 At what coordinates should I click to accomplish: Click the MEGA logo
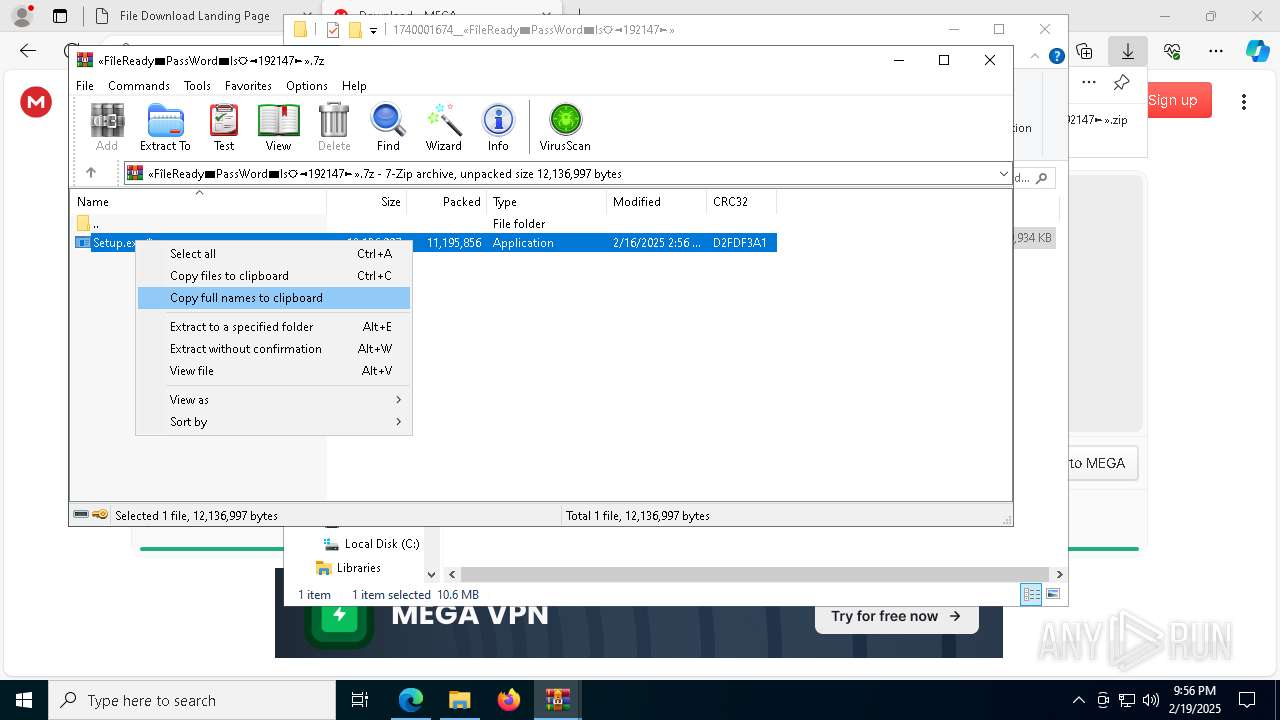pyautogui.click(x=36, y=101)
